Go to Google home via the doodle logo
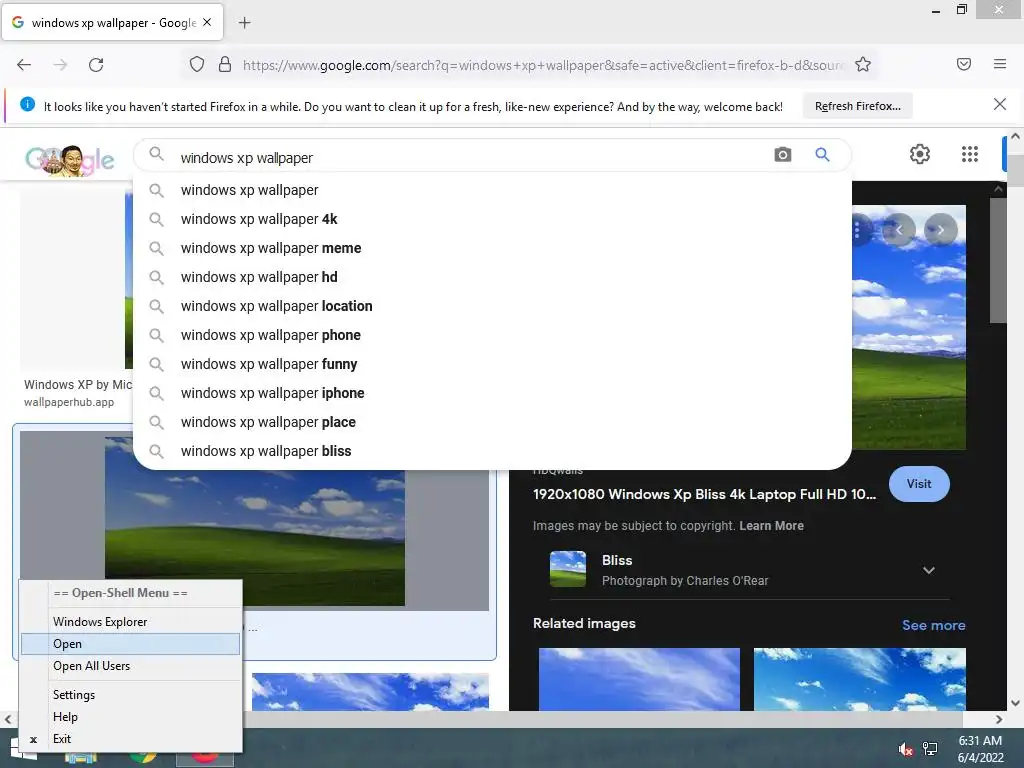The image size is (1024, 768). coord(69,159)
